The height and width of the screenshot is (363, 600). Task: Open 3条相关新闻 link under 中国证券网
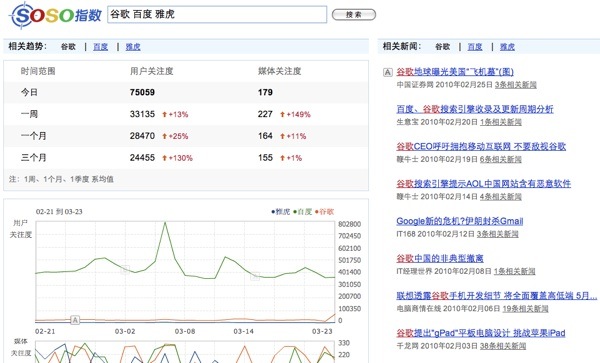515,85
